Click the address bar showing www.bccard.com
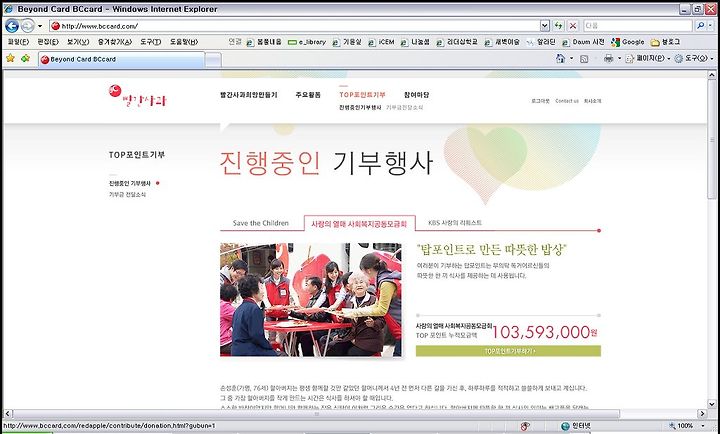Viewport: 720px width, 434px height. (294, 26)
